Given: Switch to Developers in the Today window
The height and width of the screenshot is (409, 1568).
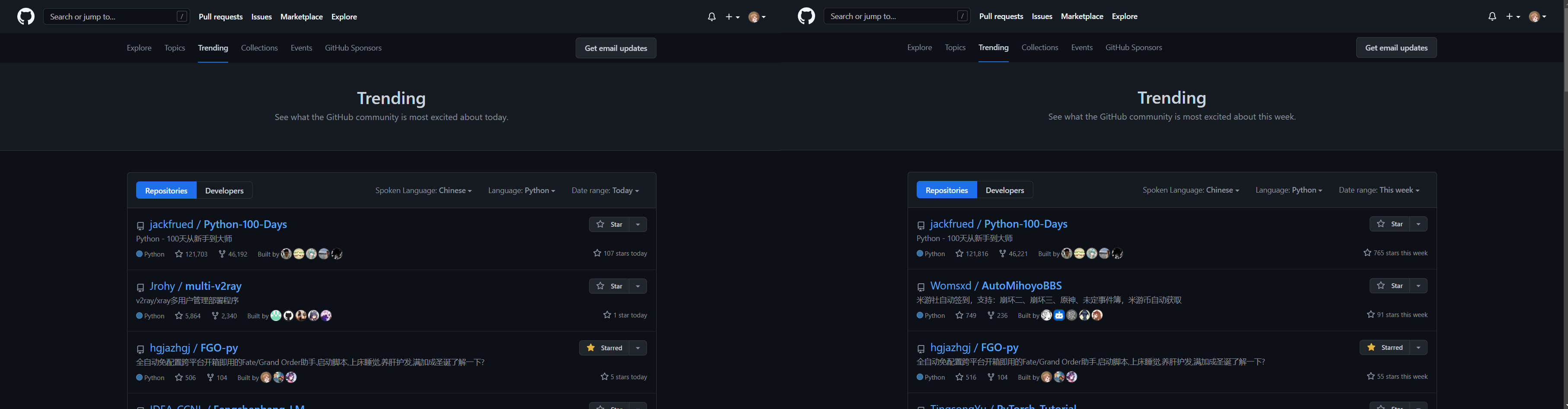Looking at the screenshot, I should click(x=224, y=190).
